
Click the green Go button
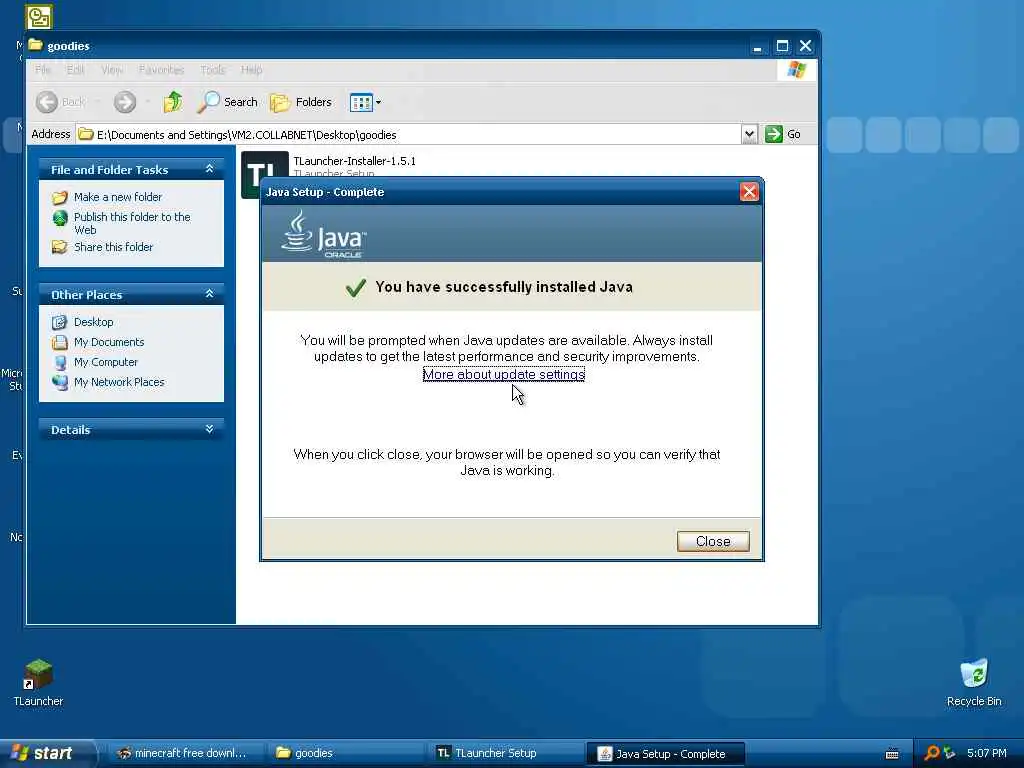[782, 134]
